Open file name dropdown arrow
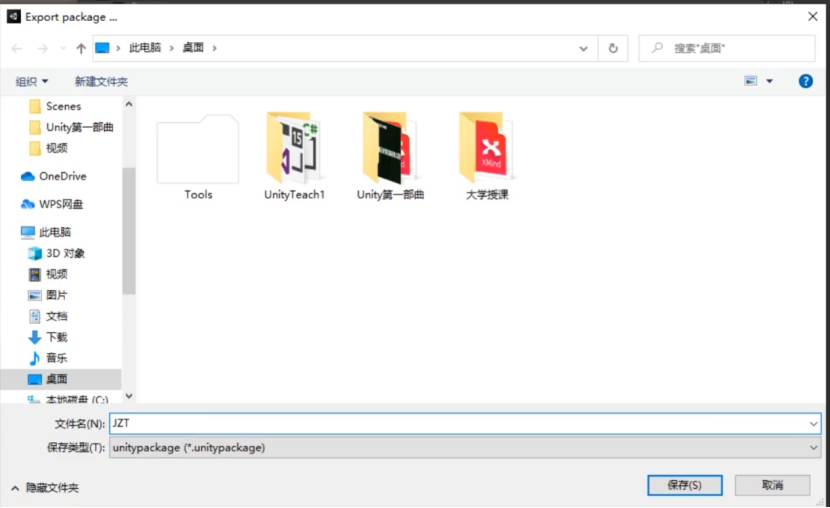The height and width of the screenshot is (508, 830). click(x=813, y=424)
